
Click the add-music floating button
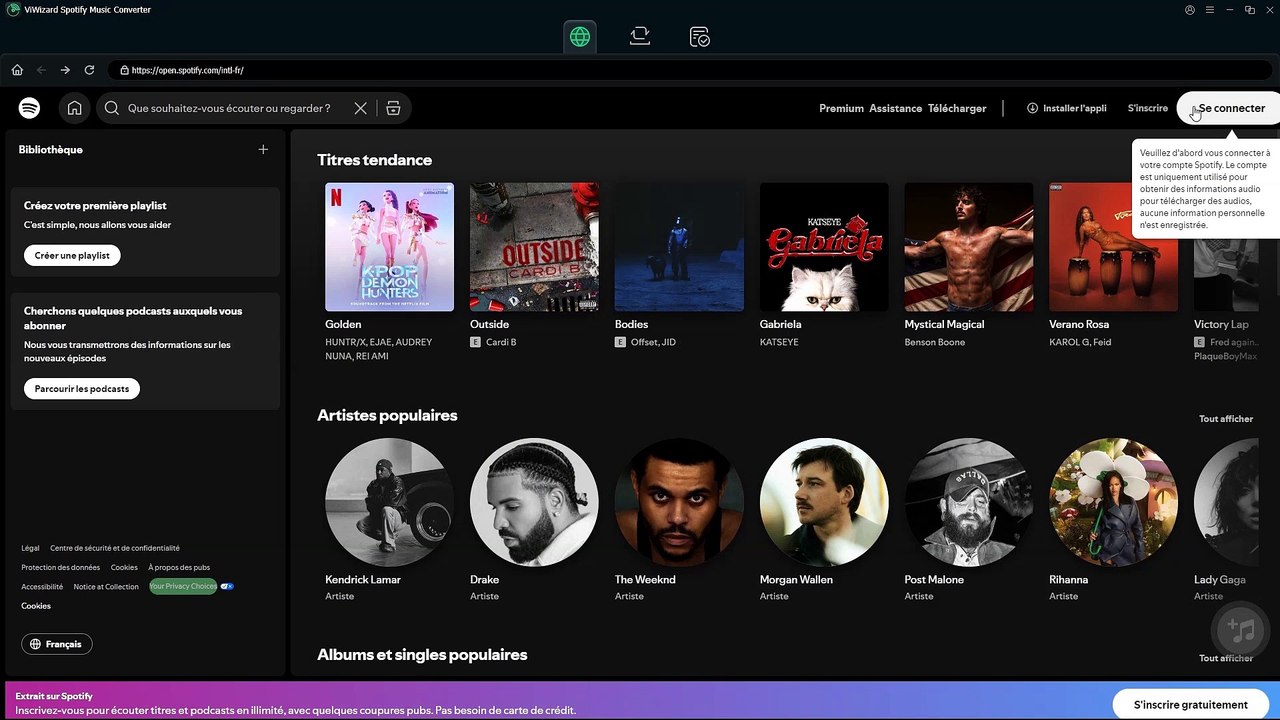pyautogui.click(x=1240, y=630)
